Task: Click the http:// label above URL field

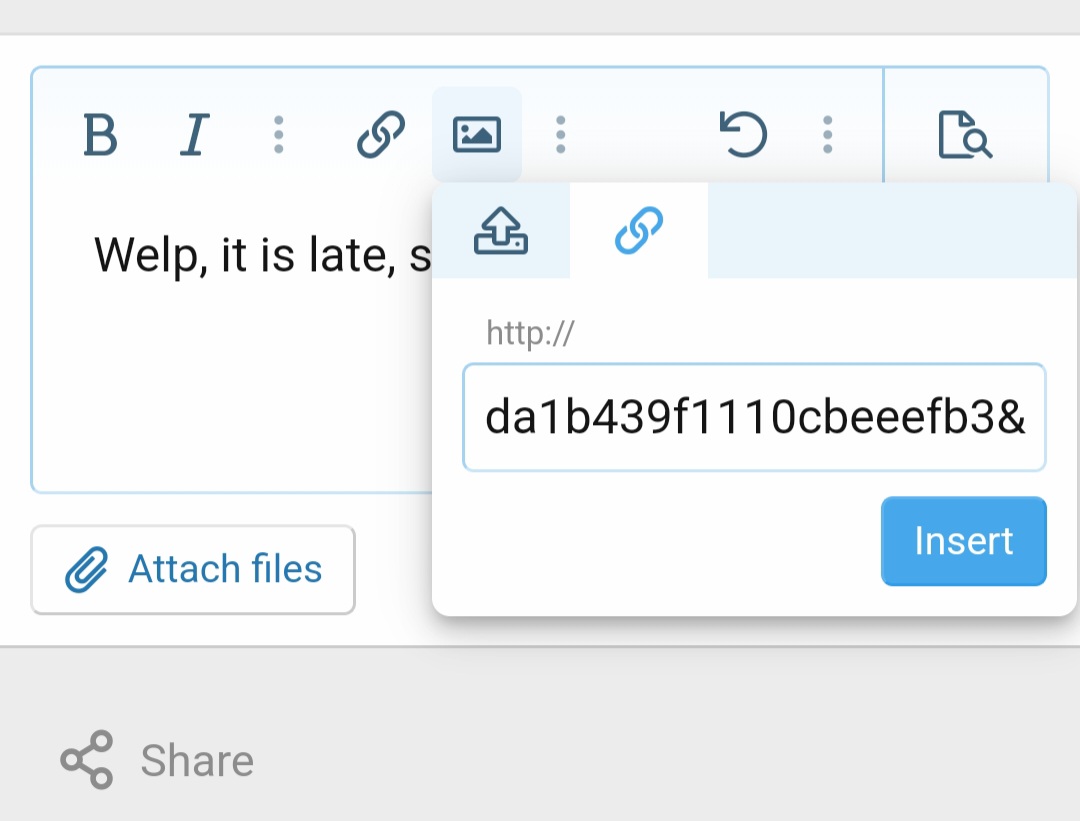Action: pyautogui.click(x=530, y=333)
